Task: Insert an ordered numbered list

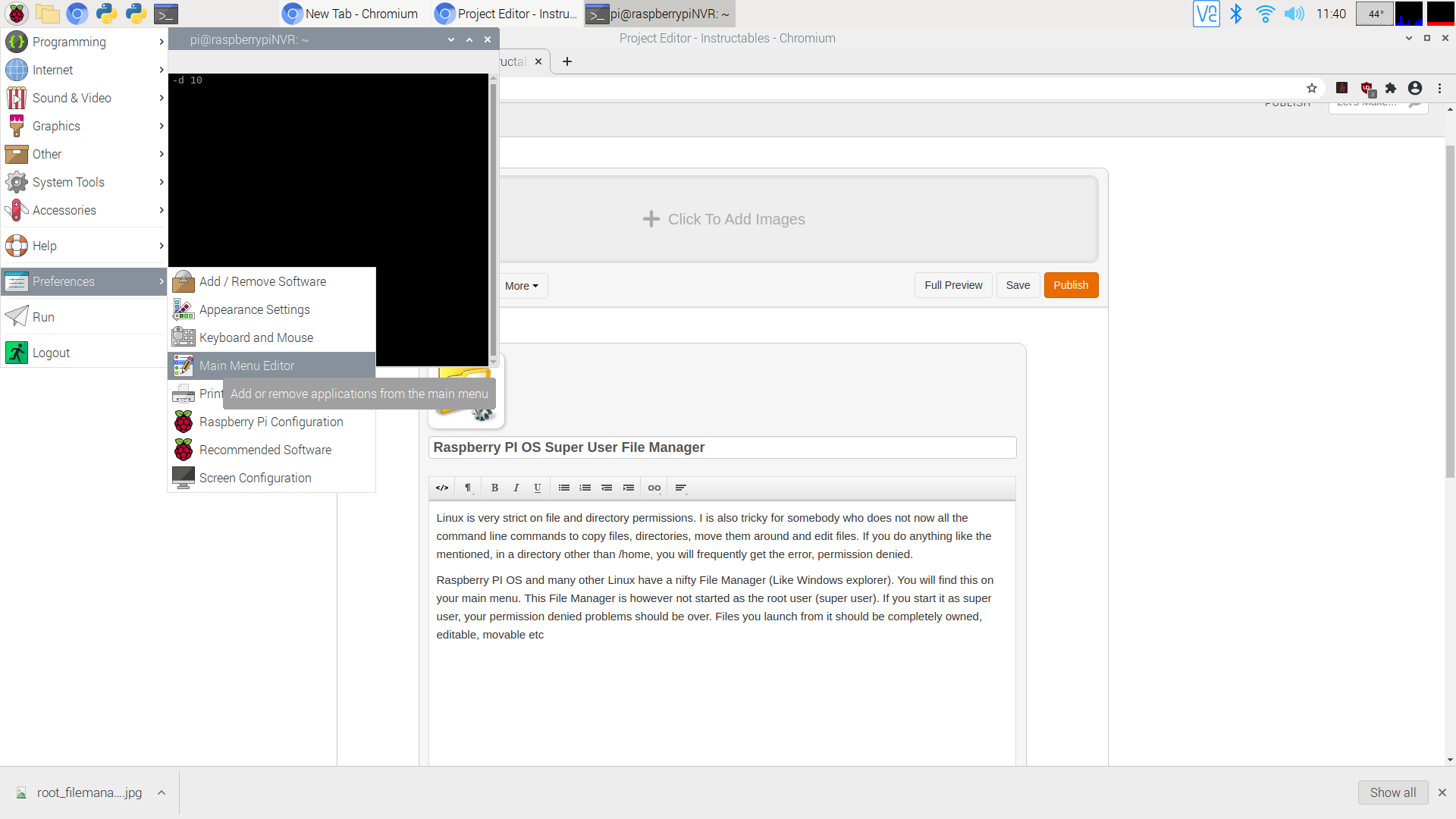Action: 585,488
